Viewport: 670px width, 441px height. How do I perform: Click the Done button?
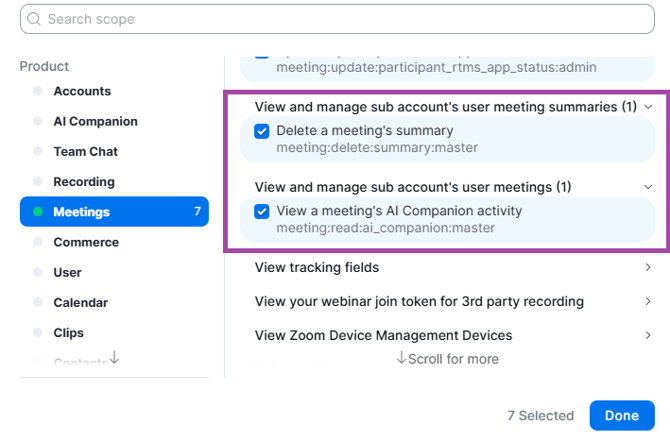(x=621, y=415)
